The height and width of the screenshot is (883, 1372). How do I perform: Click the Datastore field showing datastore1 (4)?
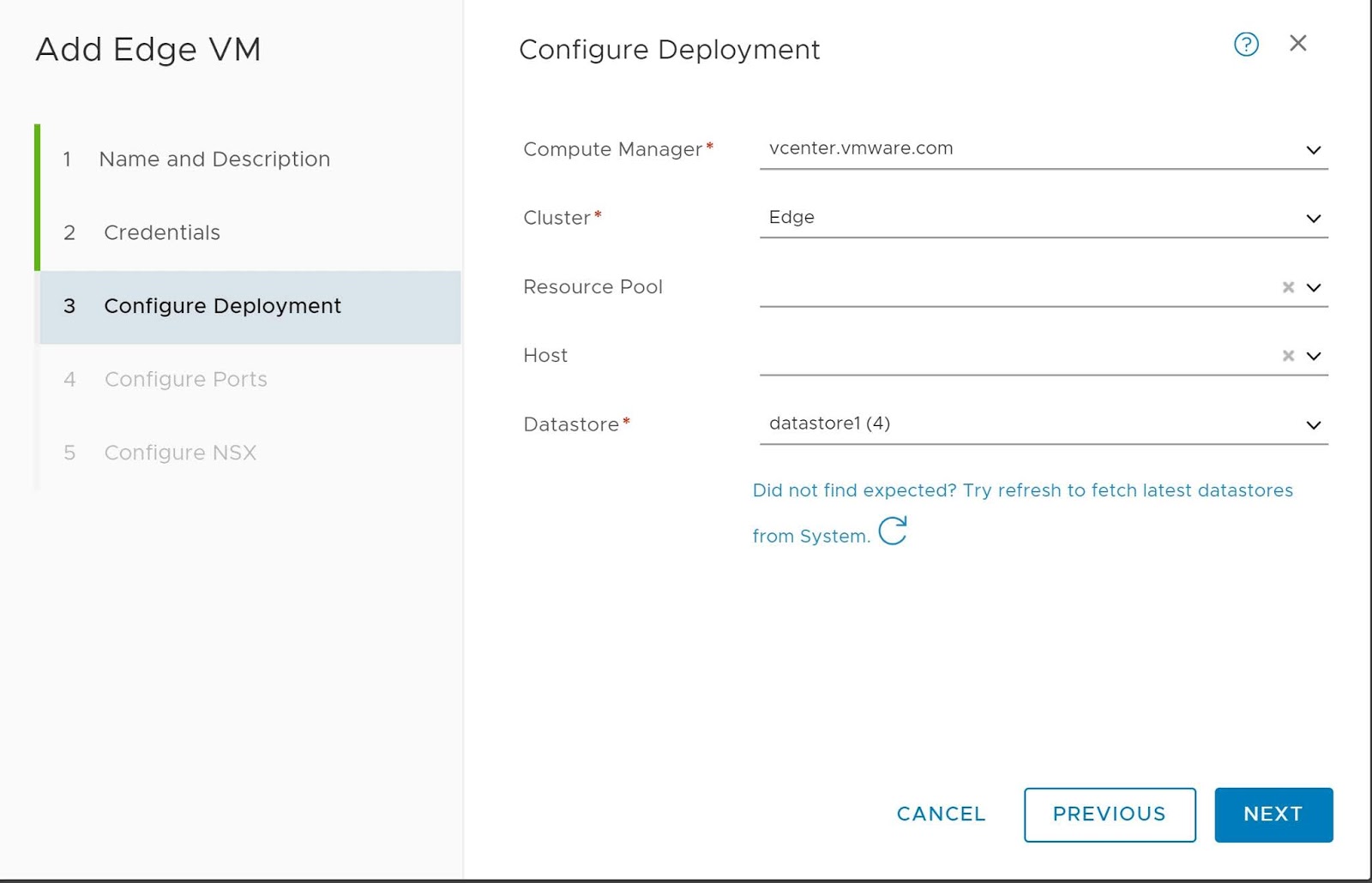coord(1020,424)
